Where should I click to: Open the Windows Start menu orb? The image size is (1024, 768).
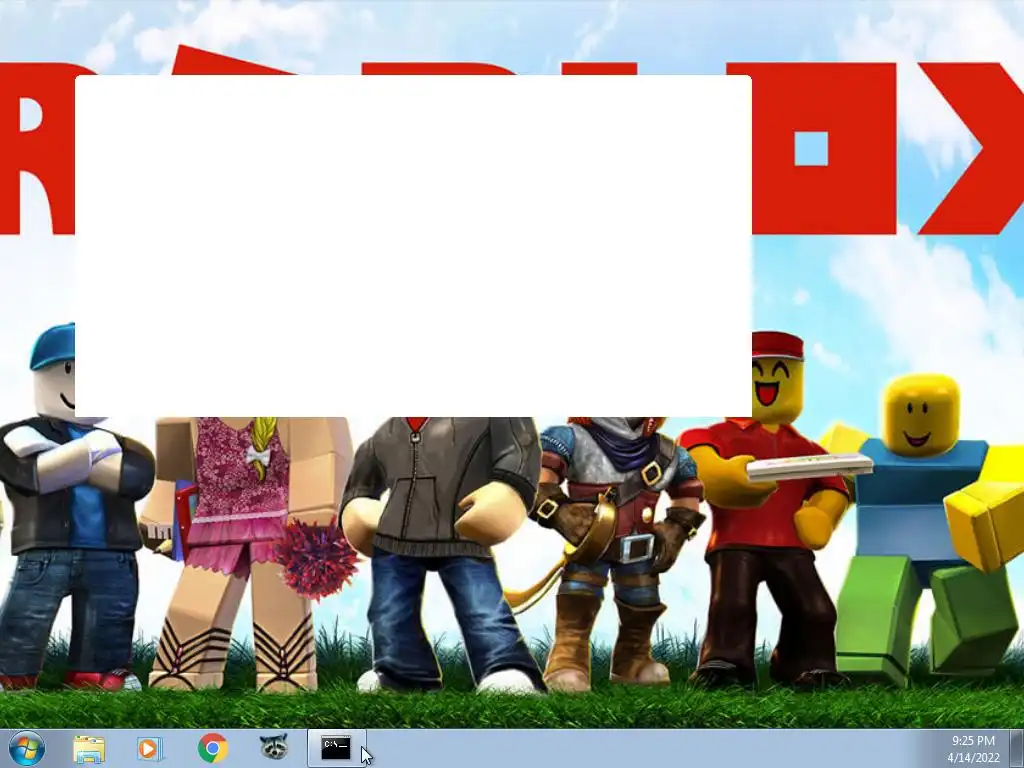coord(27,748)
